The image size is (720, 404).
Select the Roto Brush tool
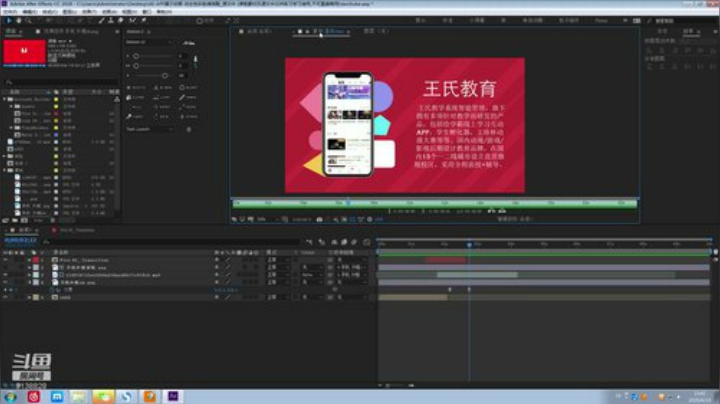pos(132,21)
